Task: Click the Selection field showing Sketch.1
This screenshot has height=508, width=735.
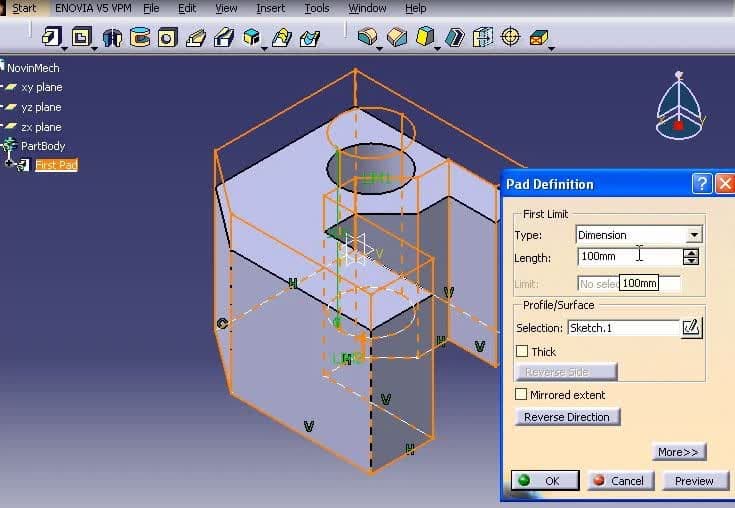Action: click(624, 328)
